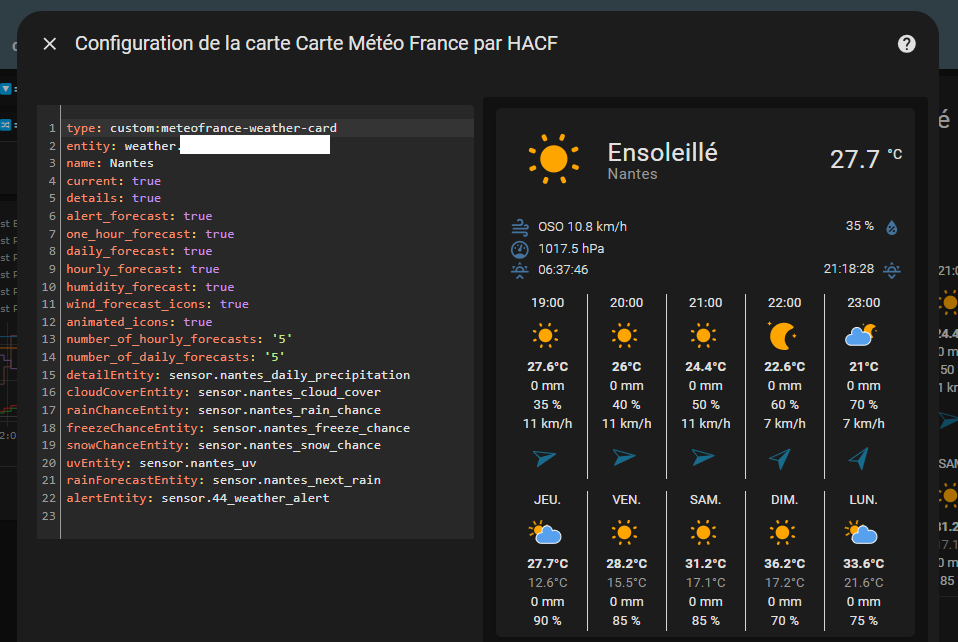Click the name: Nantes line in editor
The image size is (958, 642).
point(110,163)
